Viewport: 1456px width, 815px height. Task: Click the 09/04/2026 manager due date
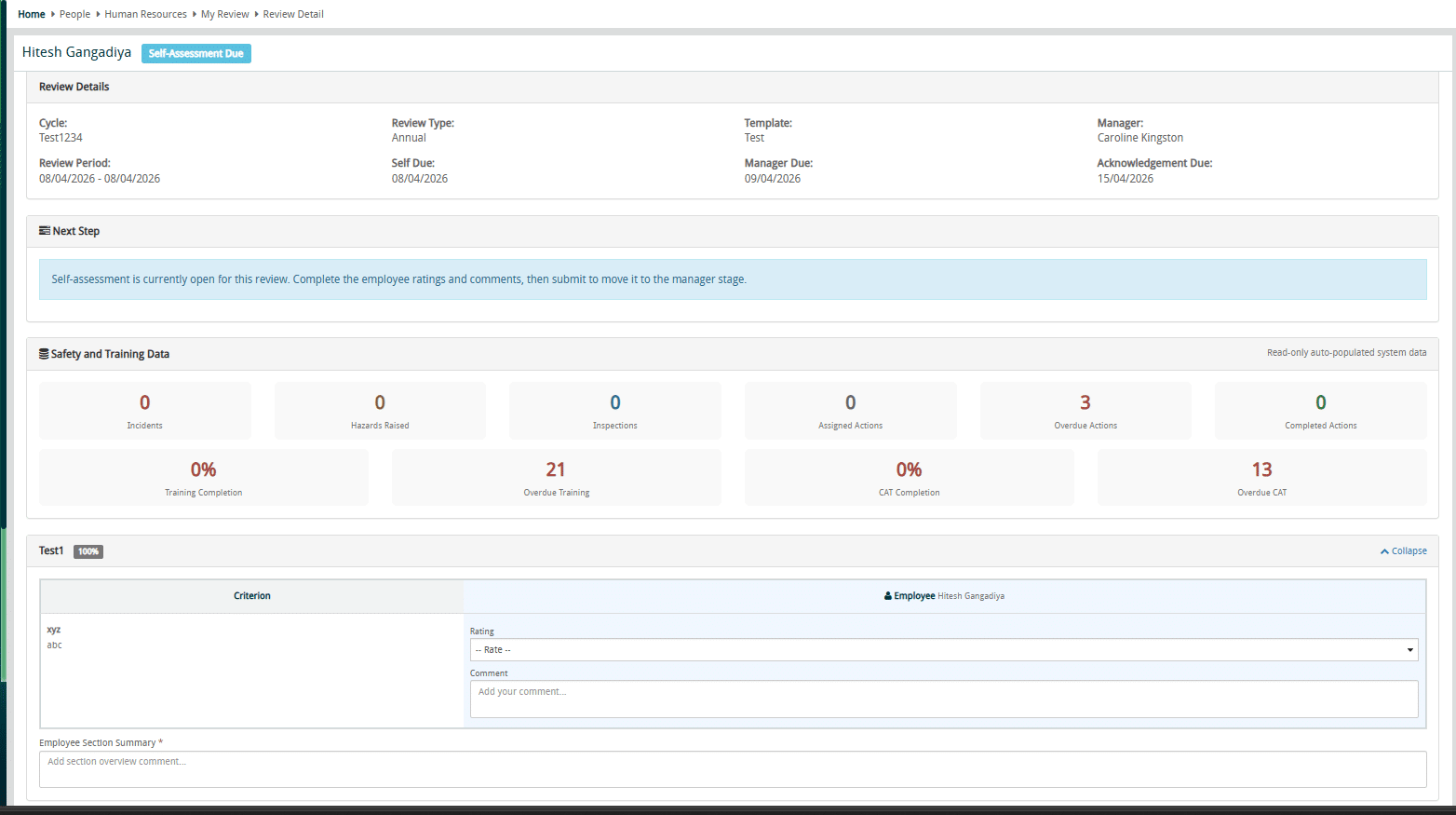(773, 179)
